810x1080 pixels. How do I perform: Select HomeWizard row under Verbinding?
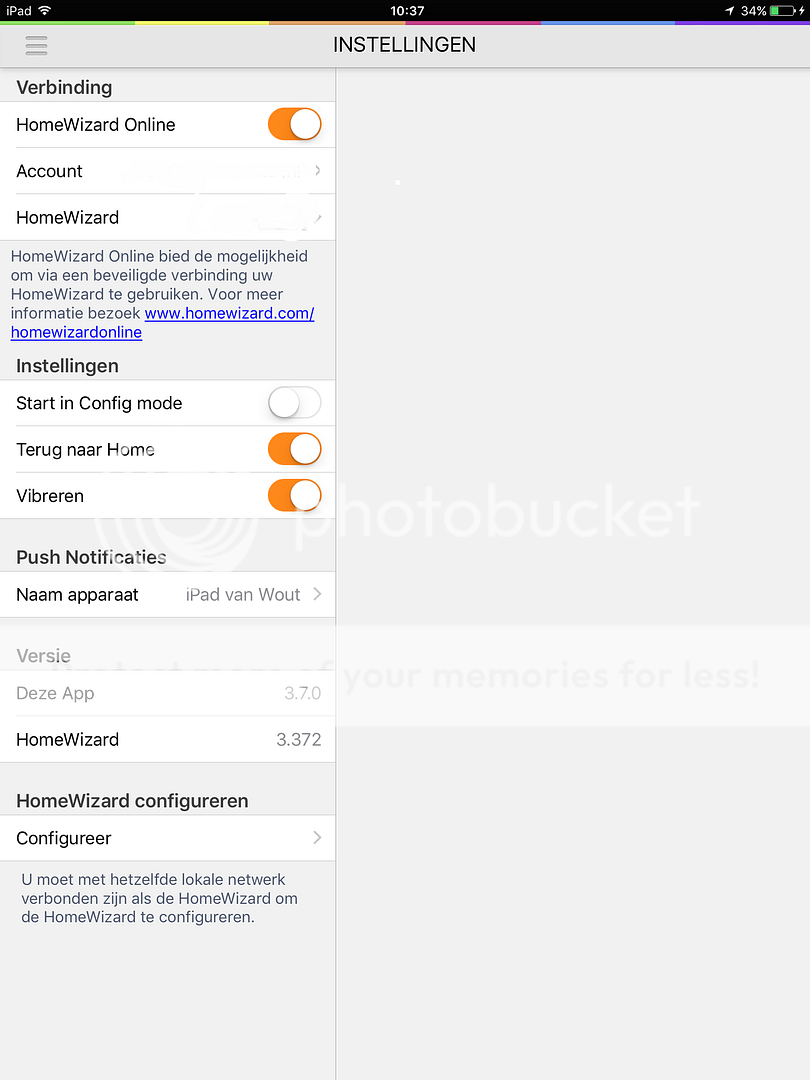tap(167, 217)
